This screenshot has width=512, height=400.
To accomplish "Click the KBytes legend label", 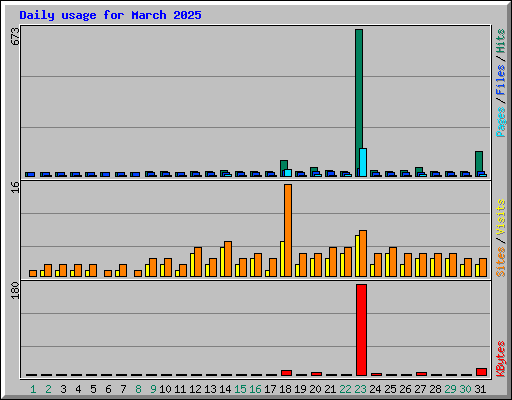I will coord(501,359).
